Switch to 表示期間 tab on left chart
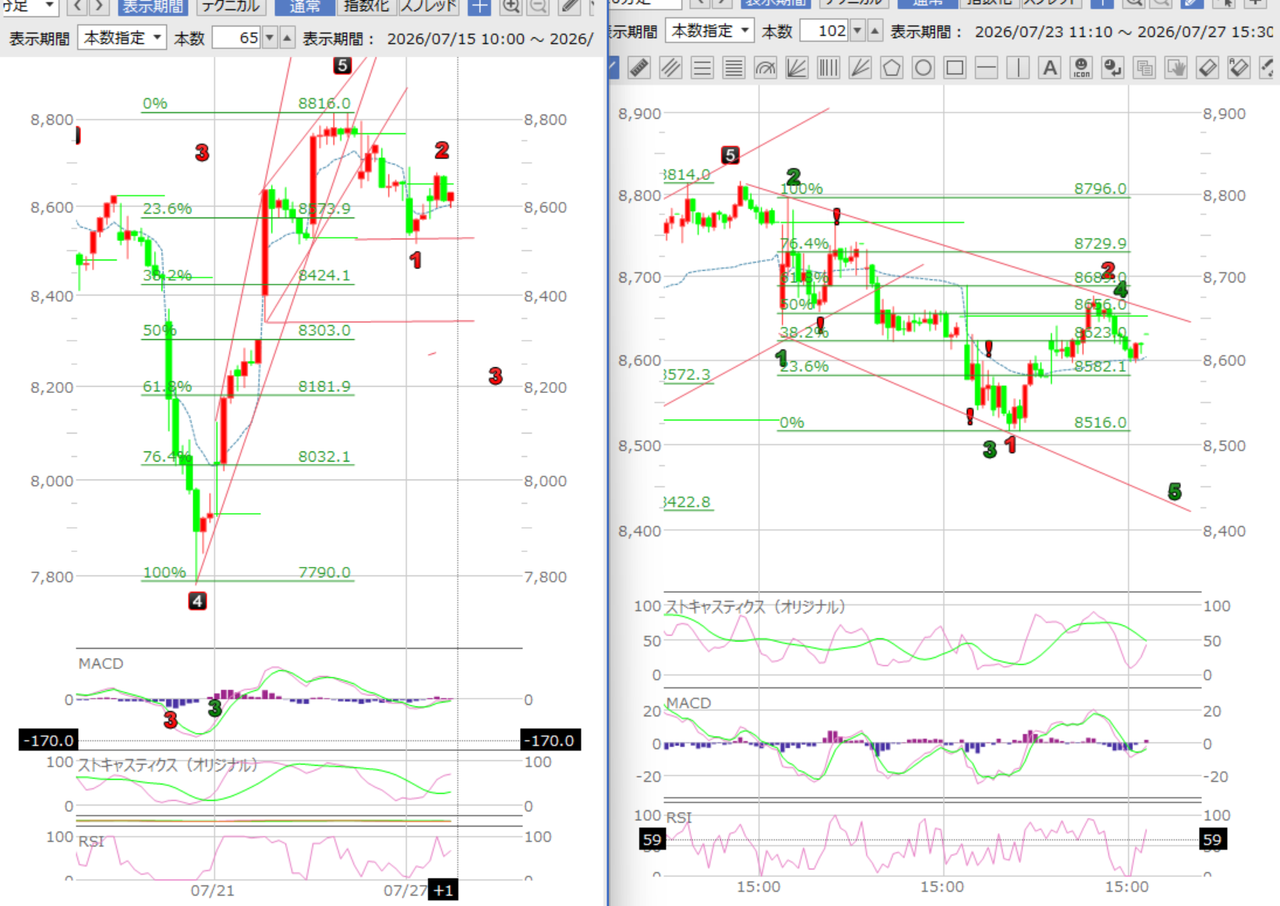The image size is (1280, 906). pyautogui.click(x=152, y=5)
